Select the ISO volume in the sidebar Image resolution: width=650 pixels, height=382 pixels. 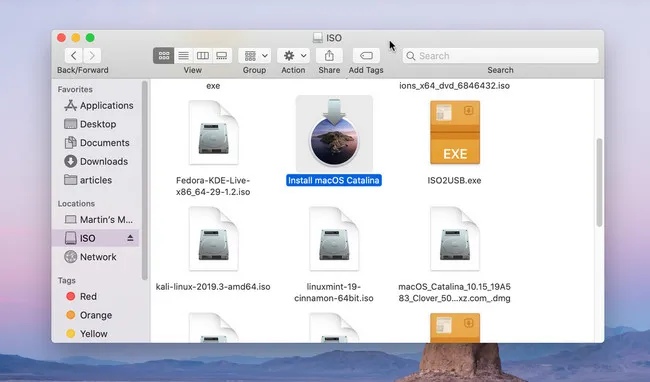95,238
